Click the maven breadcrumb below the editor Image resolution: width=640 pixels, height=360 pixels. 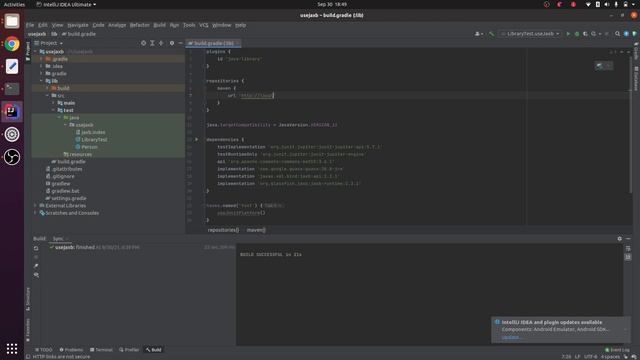click(256, 230)
